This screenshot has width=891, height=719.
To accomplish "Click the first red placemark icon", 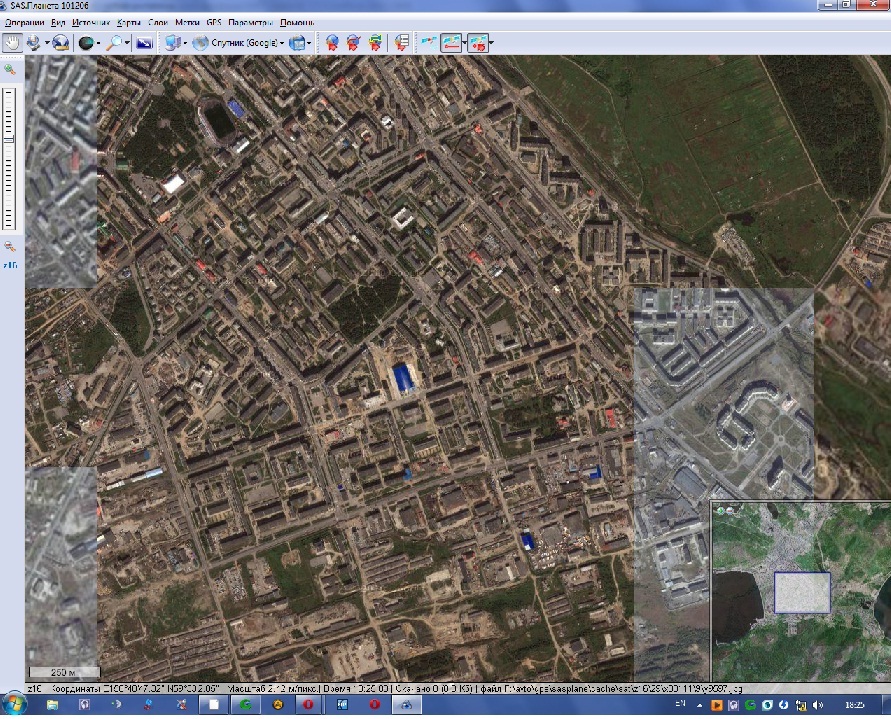I will click(333, 43).
